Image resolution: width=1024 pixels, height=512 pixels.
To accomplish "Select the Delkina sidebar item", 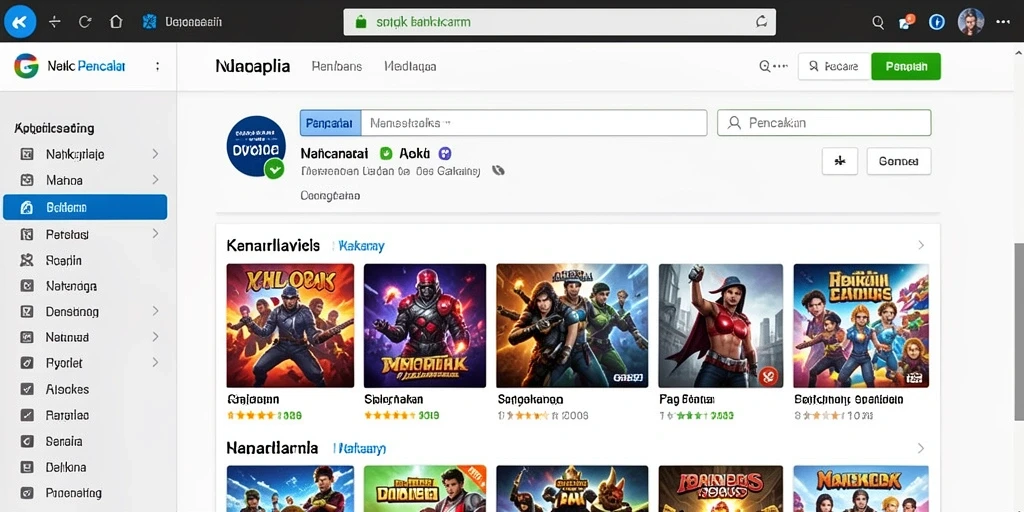I will click(66, 468).
